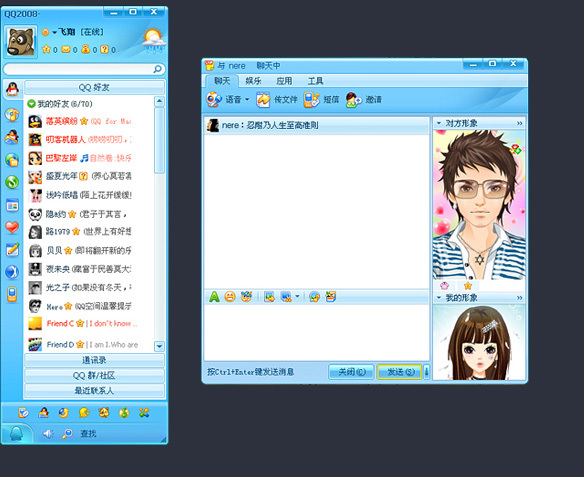Open font settings with green A icon

point(214,297)
